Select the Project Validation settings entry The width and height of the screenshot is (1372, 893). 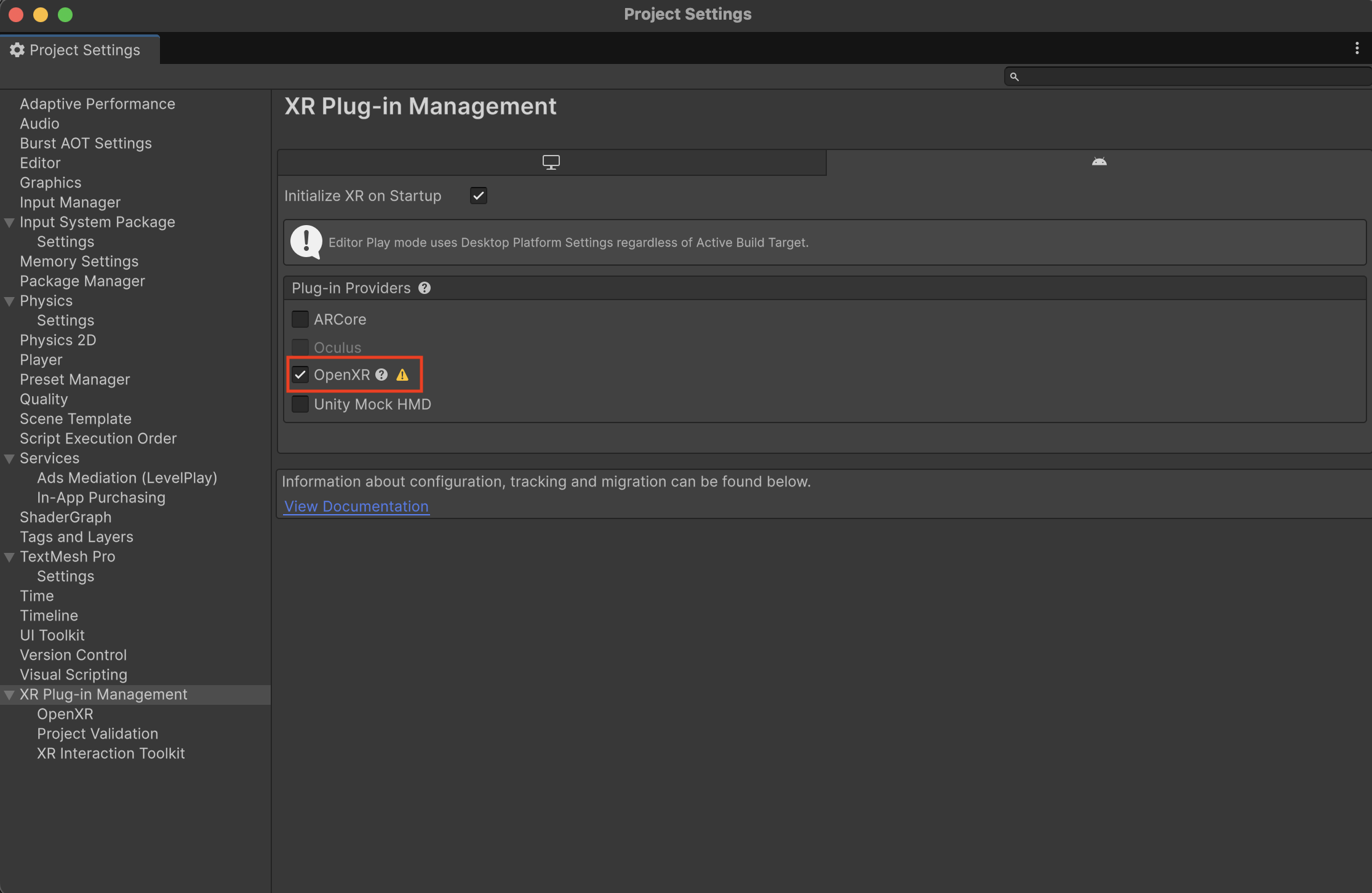97,733
